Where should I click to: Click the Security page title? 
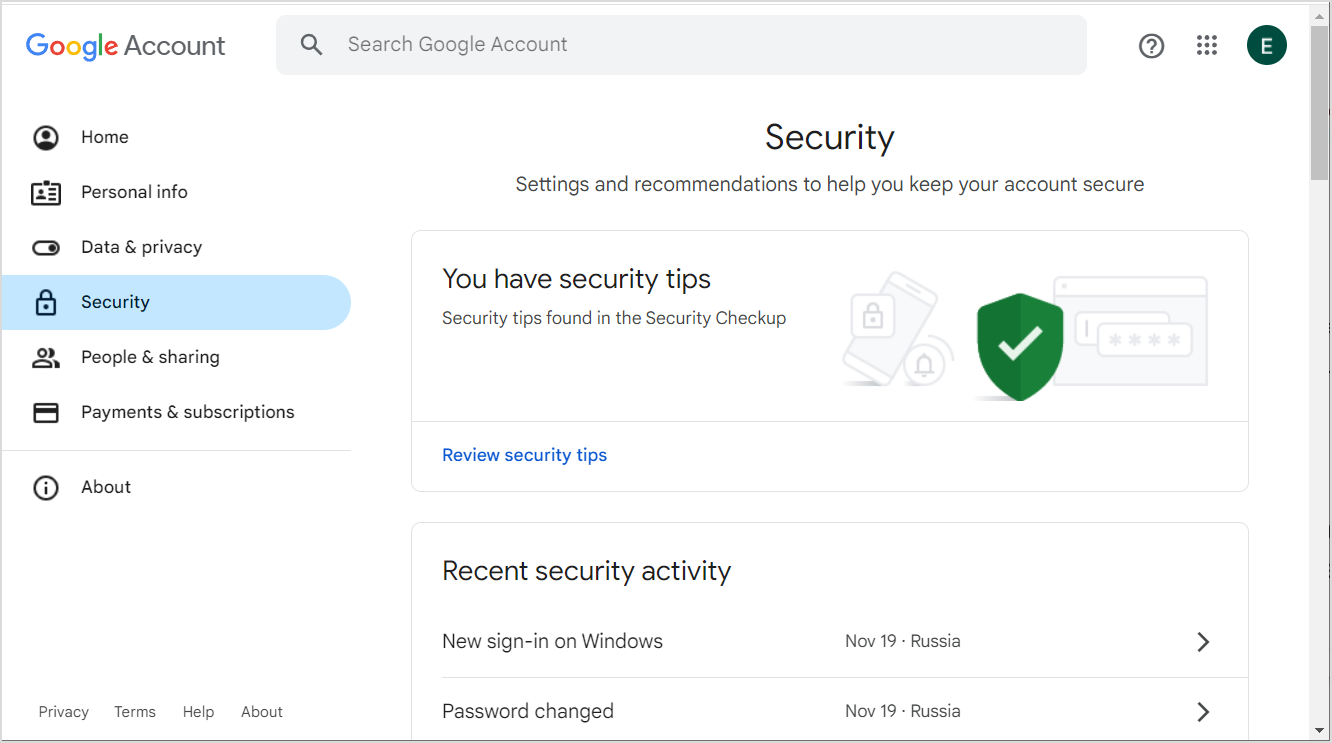point(829,137)
